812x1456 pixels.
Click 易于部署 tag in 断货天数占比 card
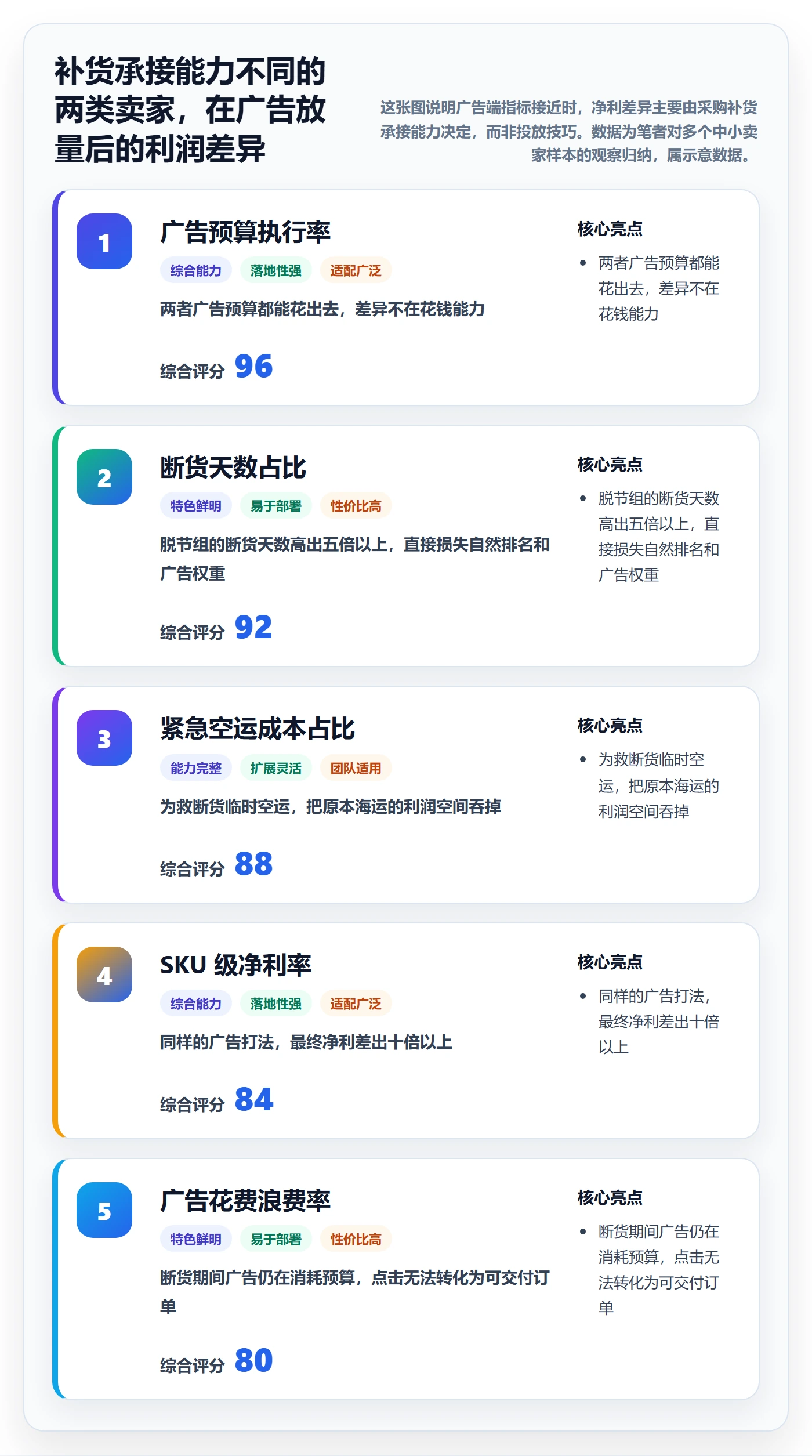[276, 506]
